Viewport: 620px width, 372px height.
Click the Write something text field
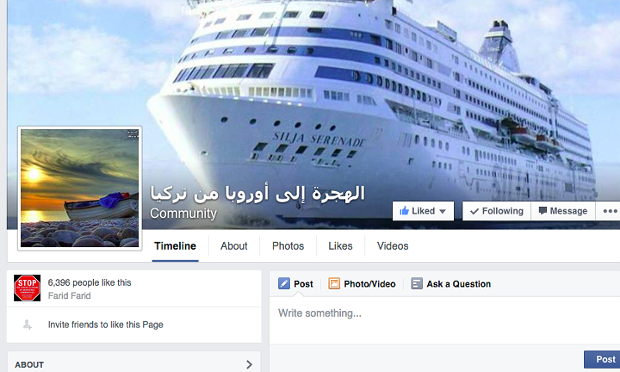click(445, 320)
